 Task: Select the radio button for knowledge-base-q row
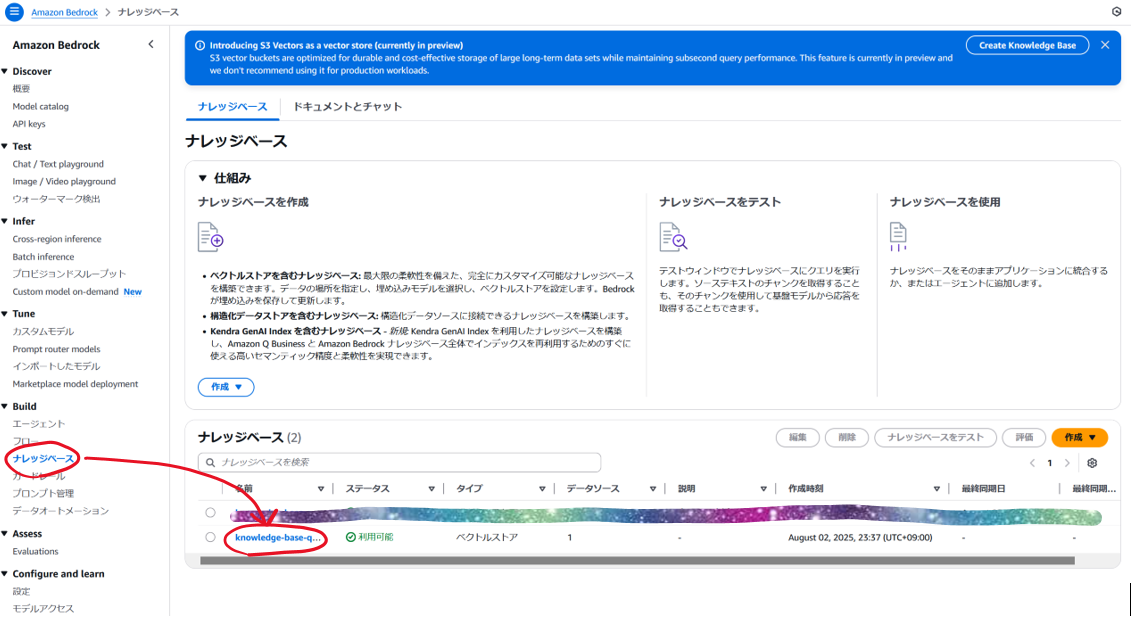[210, 537]
